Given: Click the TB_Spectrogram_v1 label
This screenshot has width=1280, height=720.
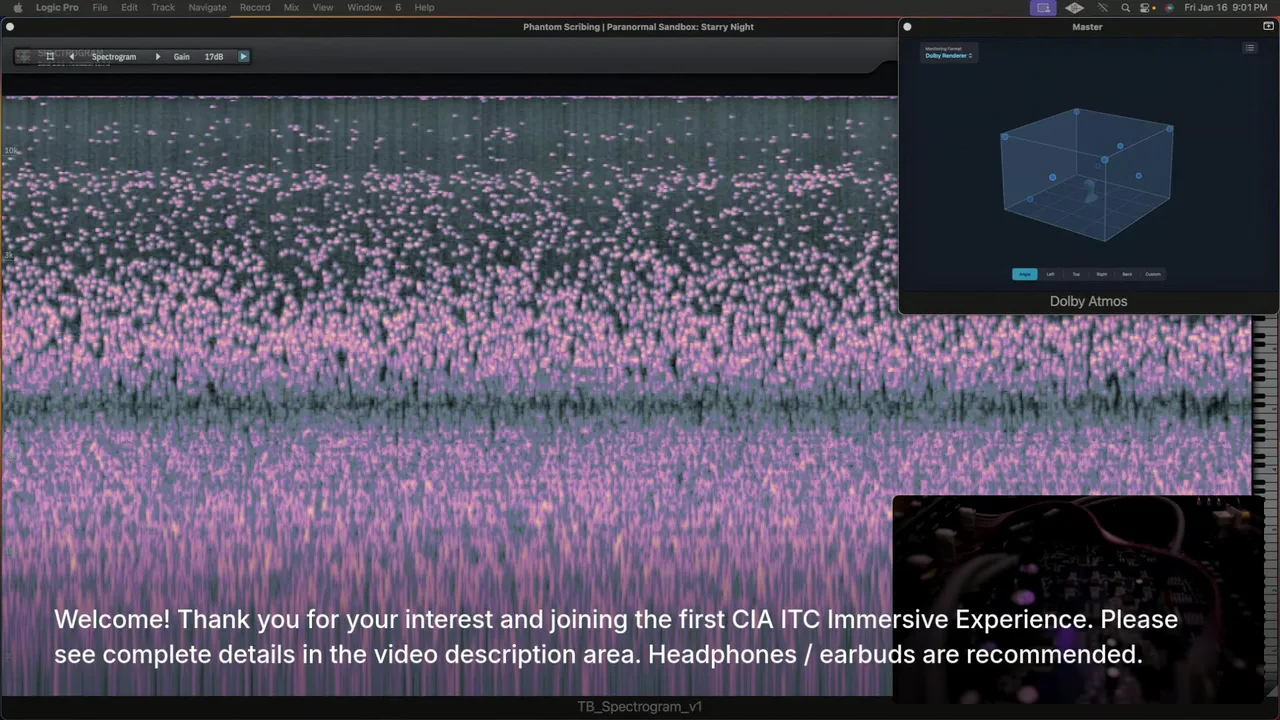Looking at the screenshot, I should pyautogui.click(x=639, y=707).
